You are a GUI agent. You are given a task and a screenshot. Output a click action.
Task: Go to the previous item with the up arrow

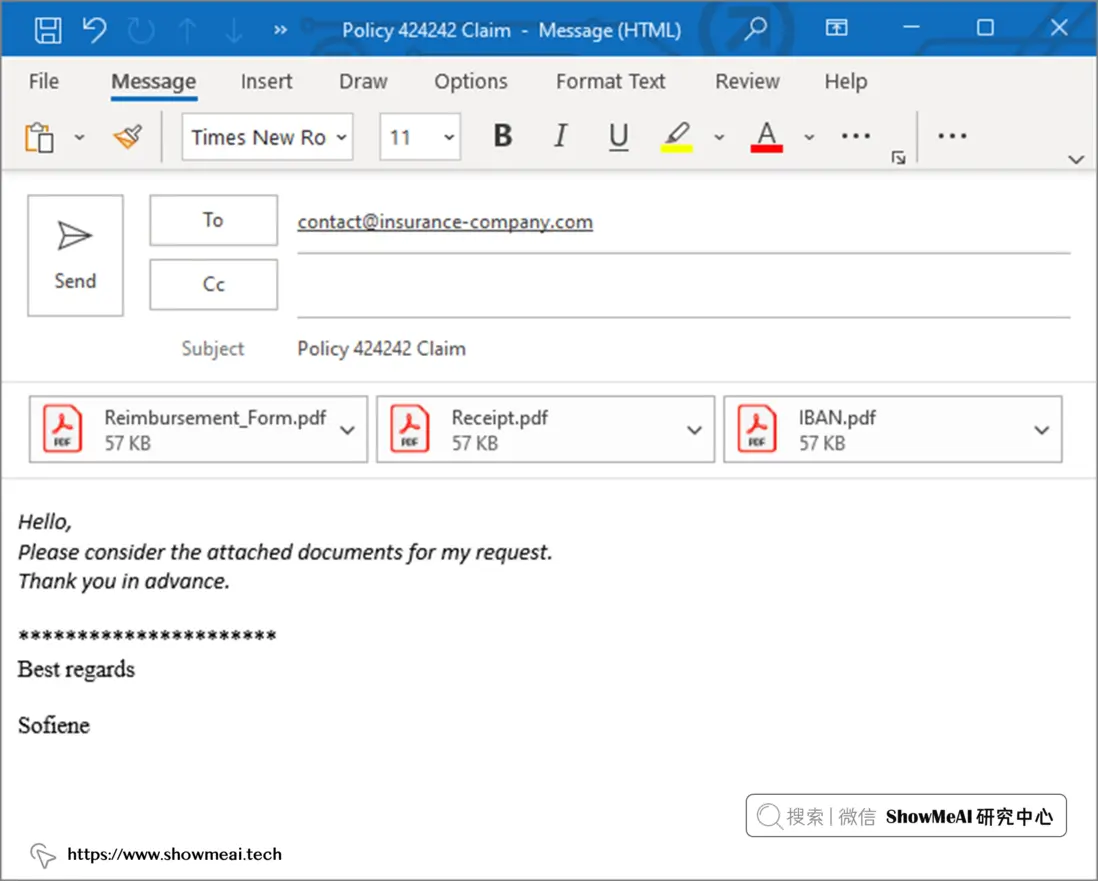coord(187,30)
